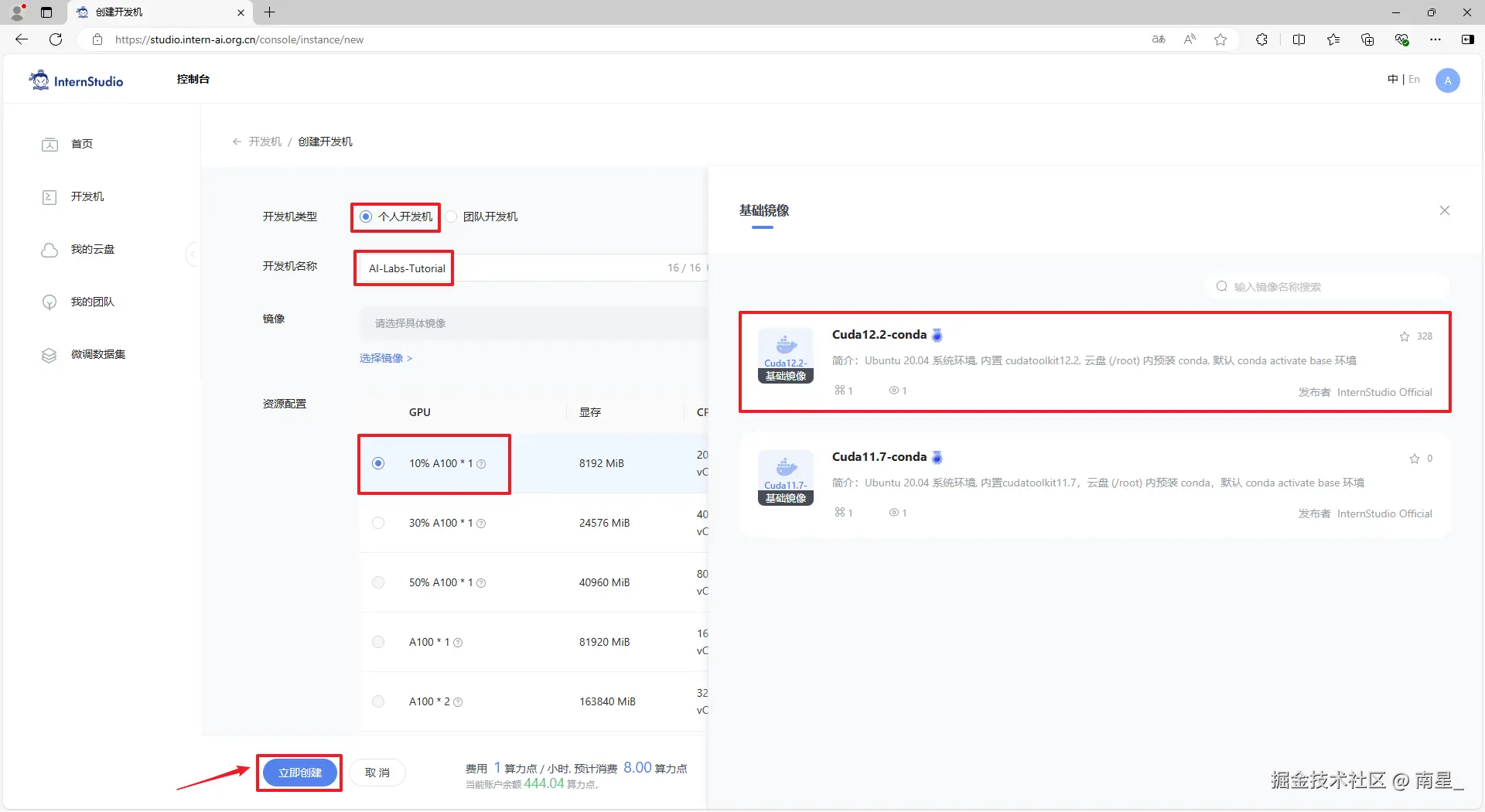1485x812 pixels.
Task: Open the browser tab actions menu
Action: pos(46,12)
